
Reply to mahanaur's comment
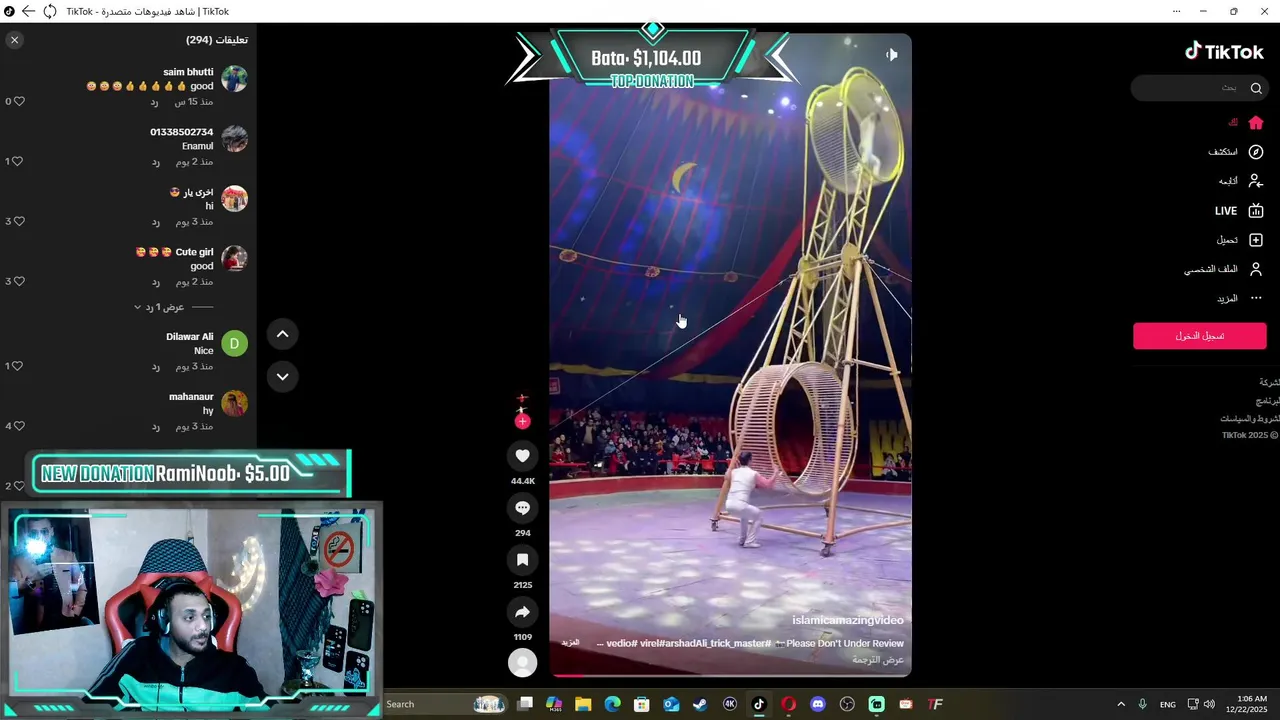[x=155, y=427]
